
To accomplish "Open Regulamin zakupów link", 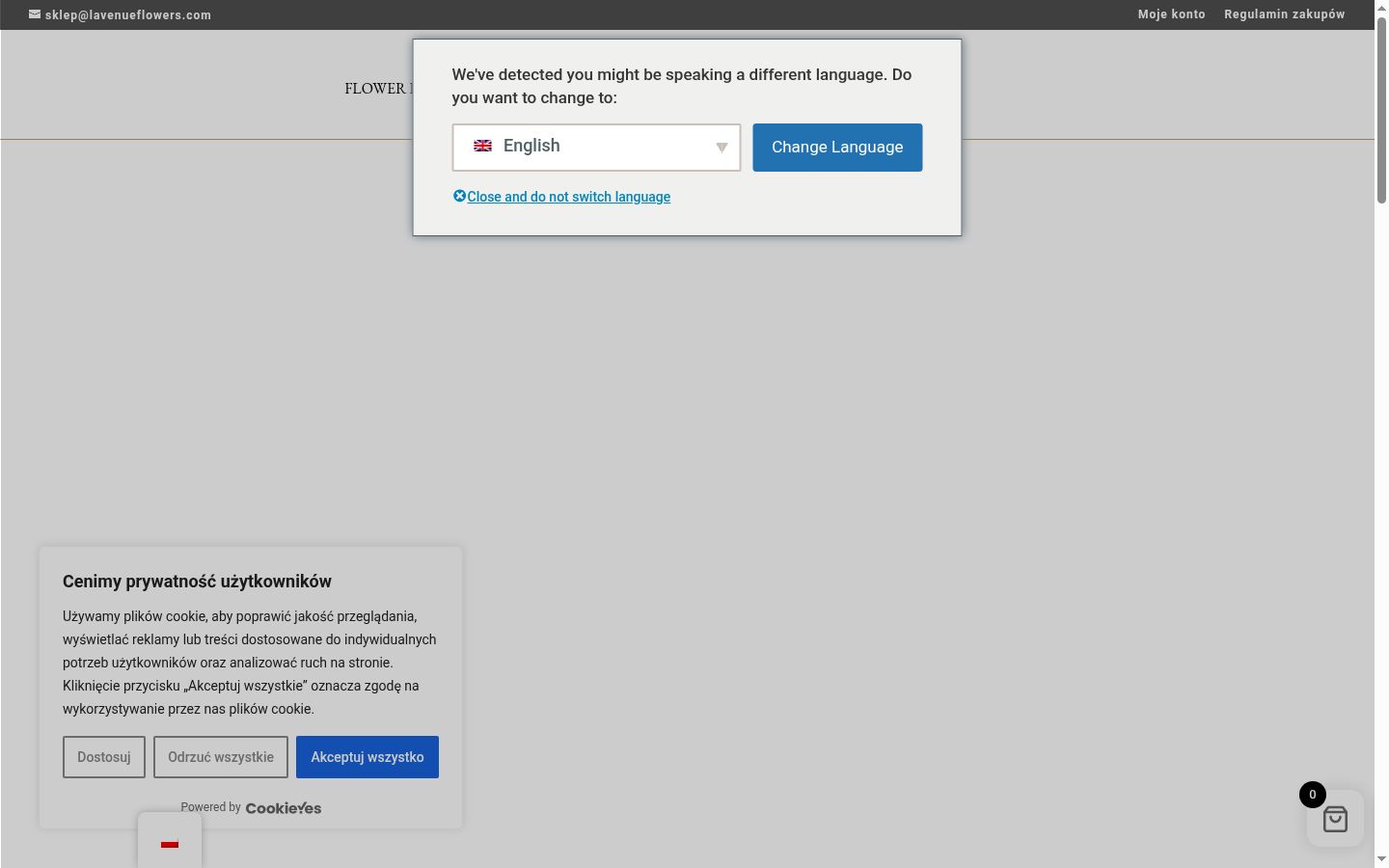I will point(1285,14).
